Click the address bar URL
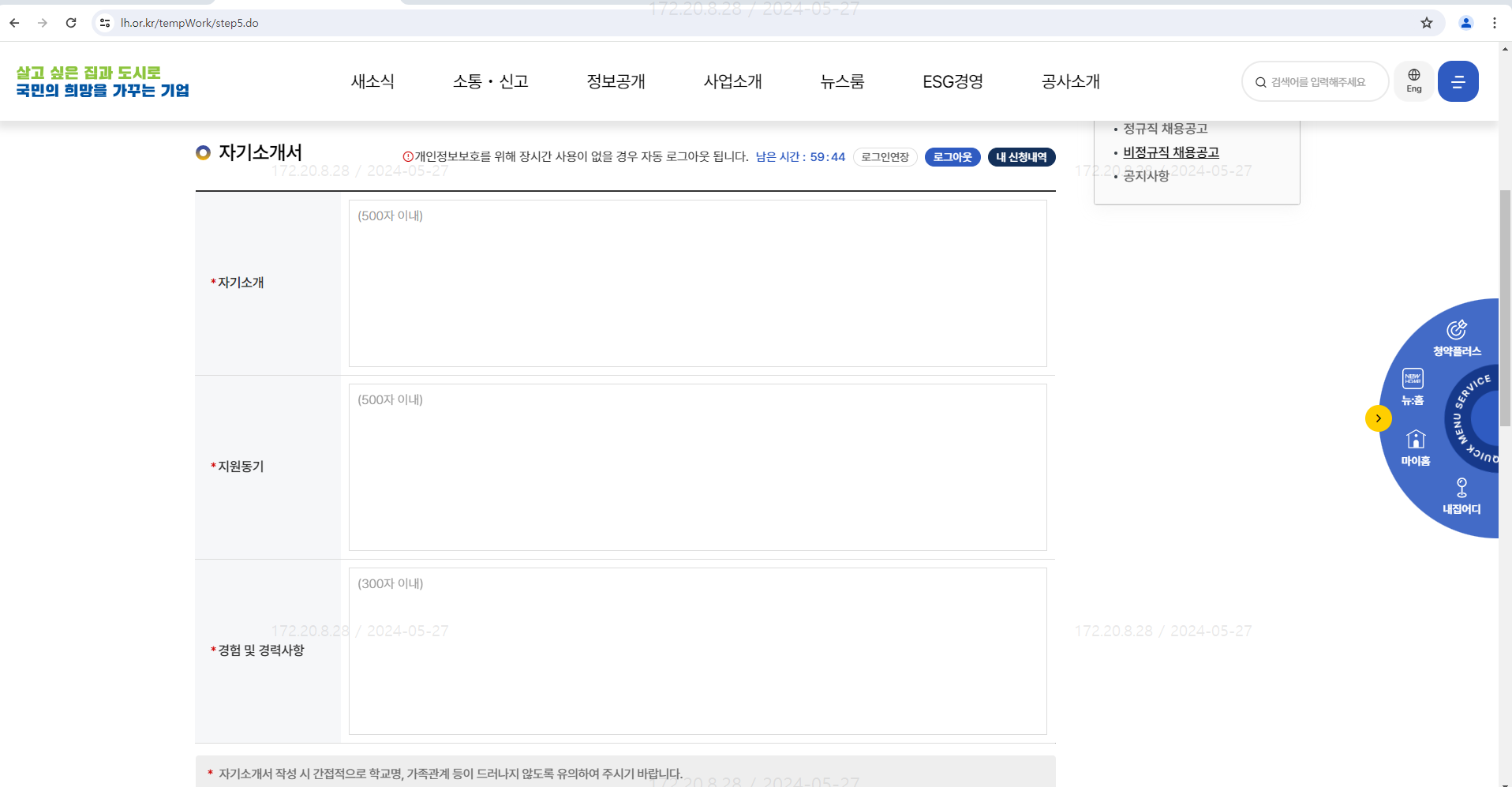This screenshot has width=1512, height=787. click(189, 23)
